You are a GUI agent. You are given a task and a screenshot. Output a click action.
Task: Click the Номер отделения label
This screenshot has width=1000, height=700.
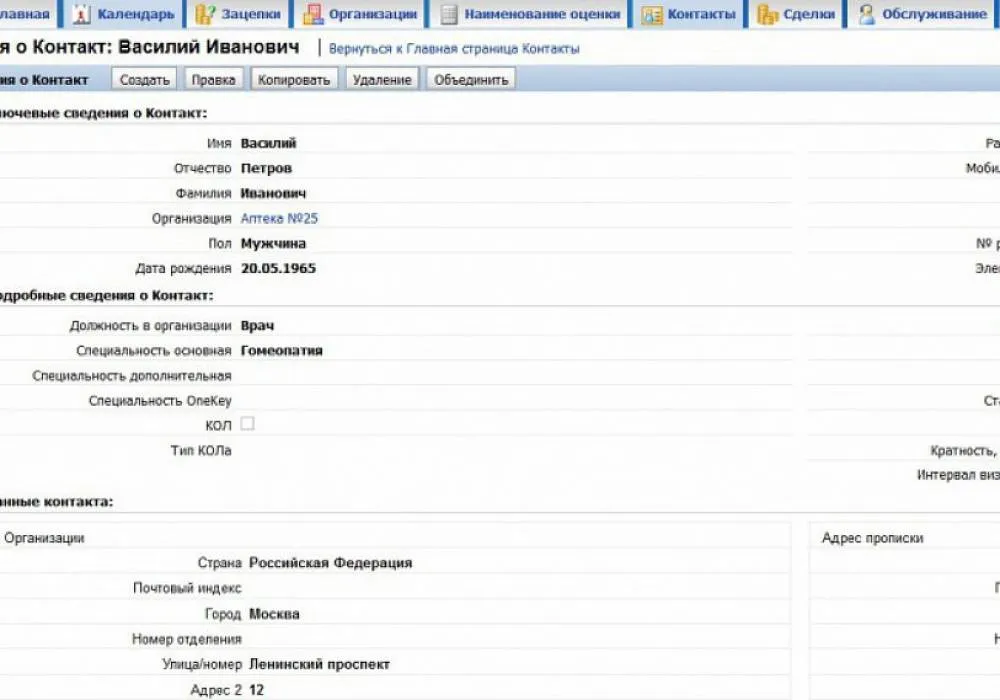coord(187,639)
